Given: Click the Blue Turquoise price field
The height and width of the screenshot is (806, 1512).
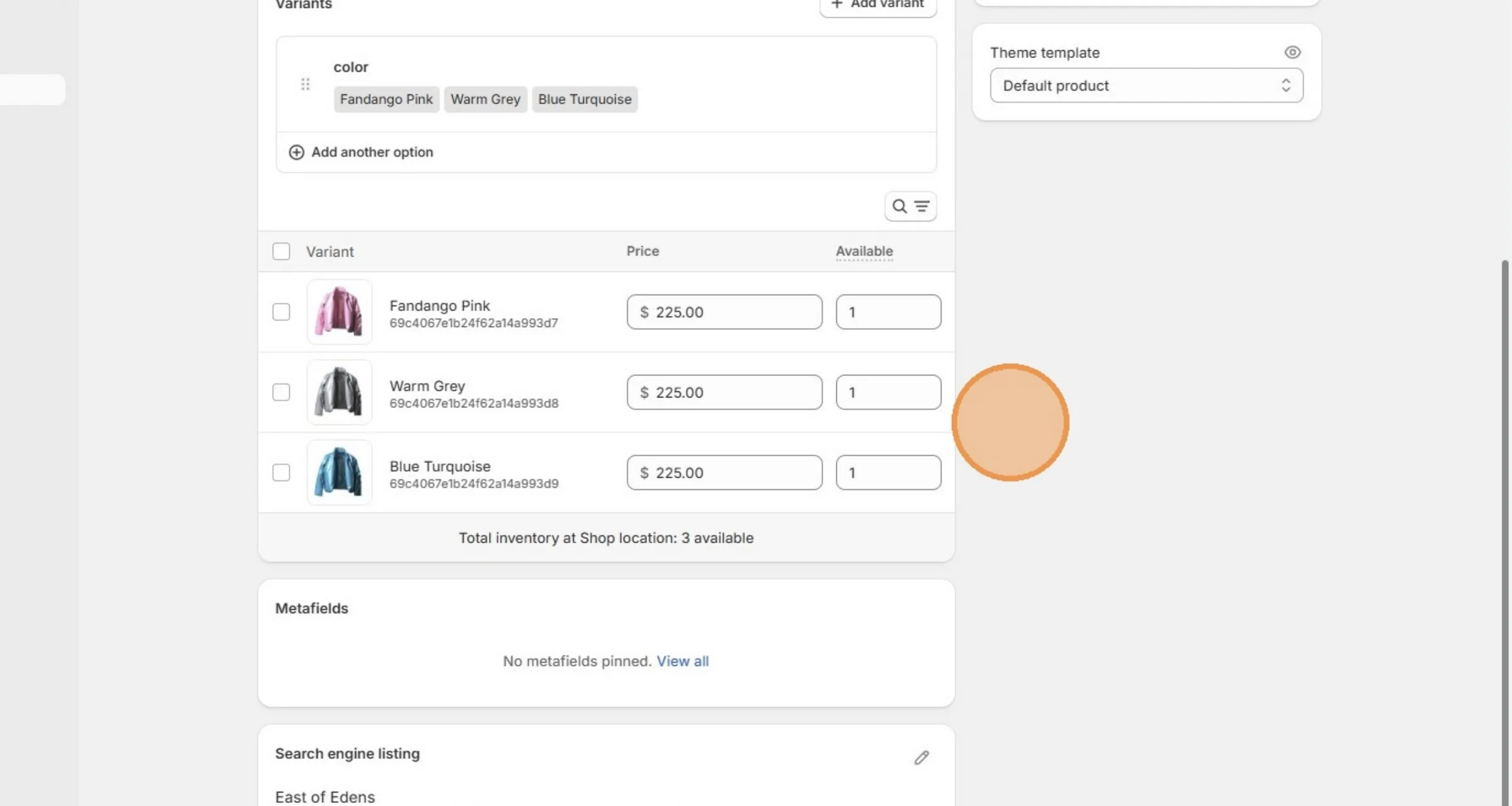Looking at the screenshot, I should (724, 472).
